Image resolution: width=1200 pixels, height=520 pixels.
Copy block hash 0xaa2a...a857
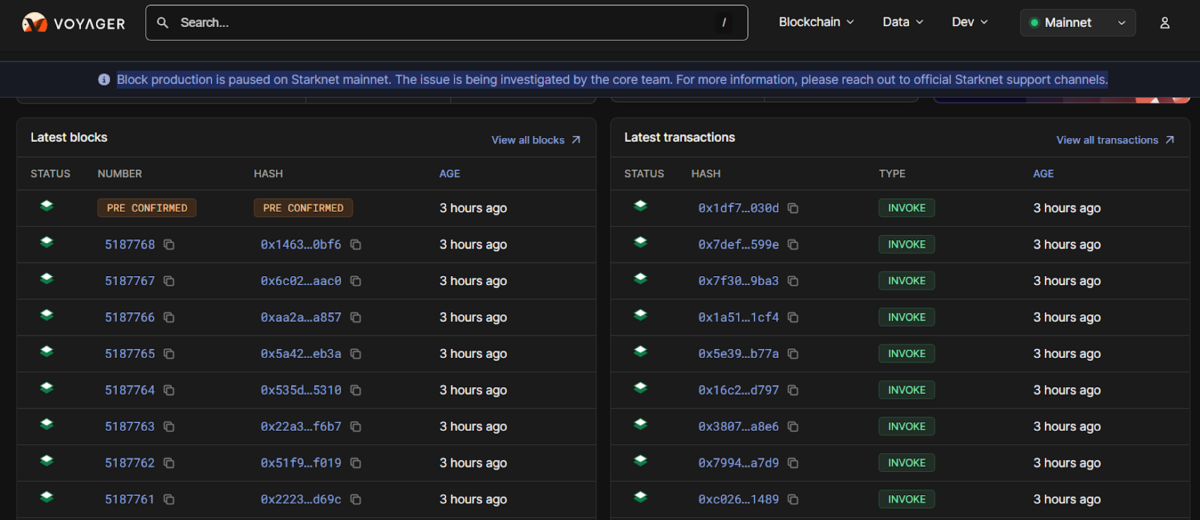pos(355,317)
